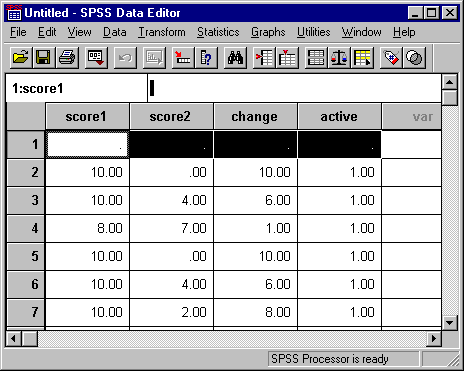This screenshot has height=371, width=464.
Task: Click the vertical scrollbar thumb
Action: pos(450,97)
